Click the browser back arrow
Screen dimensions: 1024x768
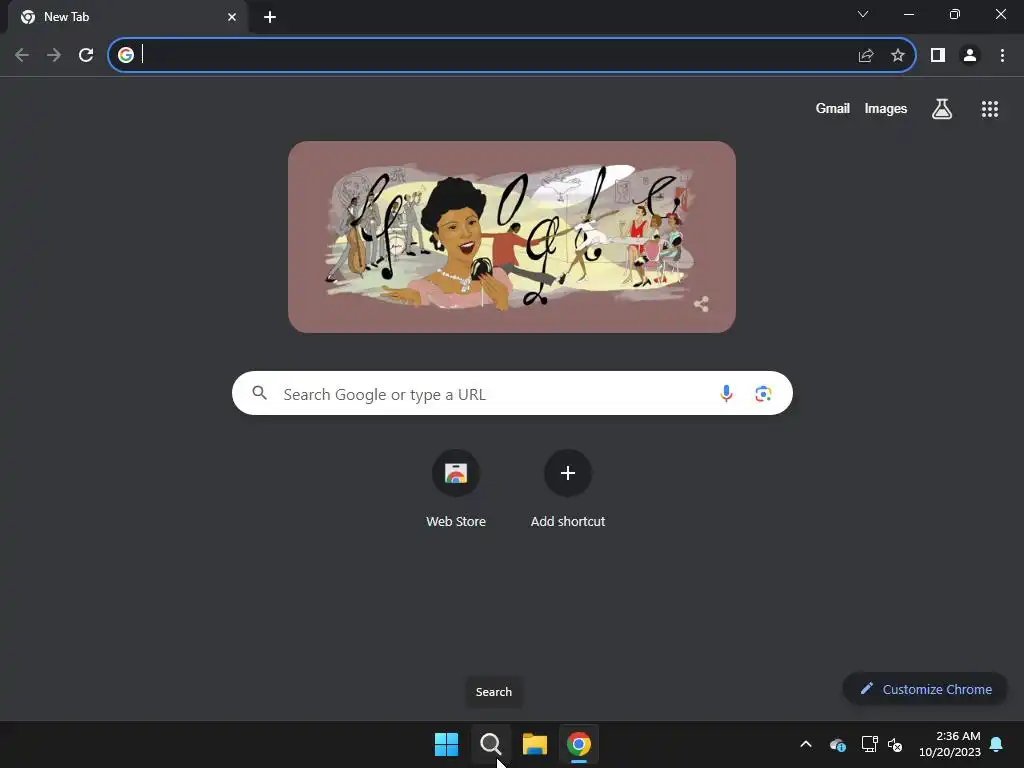click(22, 55)
